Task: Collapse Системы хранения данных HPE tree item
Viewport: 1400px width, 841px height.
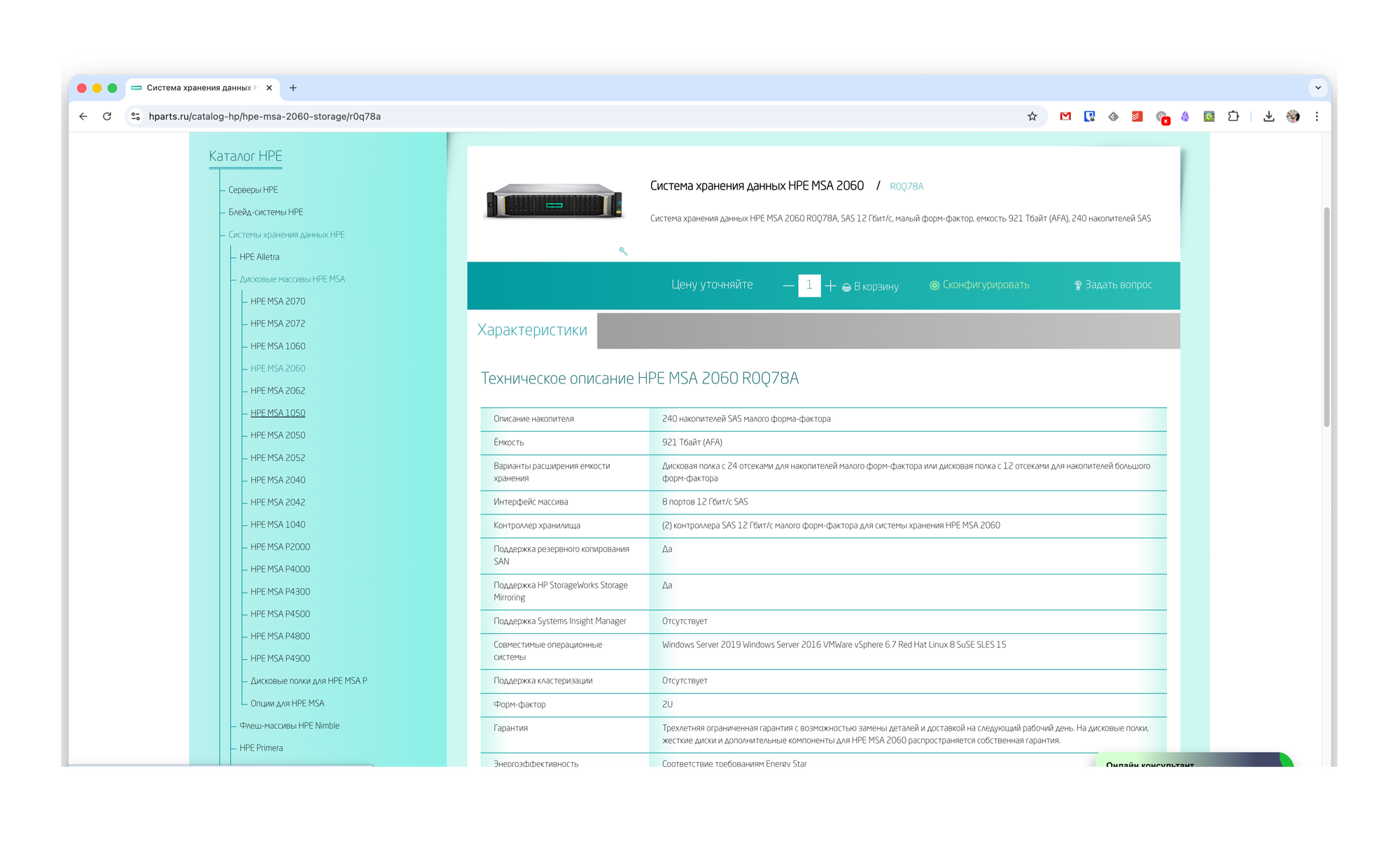Action: 286,234
